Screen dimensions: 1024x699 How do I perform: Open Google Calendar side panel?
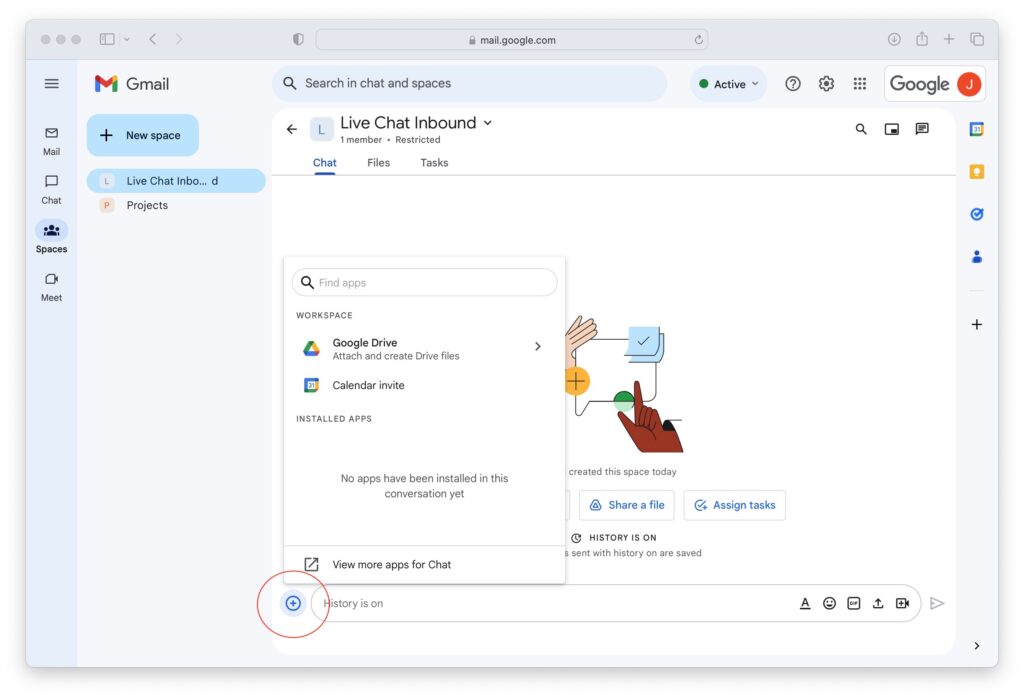[976, 129]
